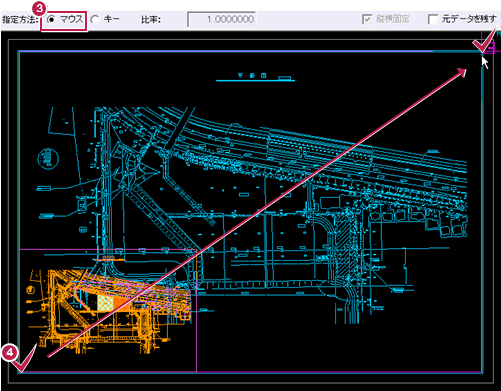Click the step 3 numbered marker badge
Image resolution: width=501 pixels, height=391 pixels.
pos(39,8)
